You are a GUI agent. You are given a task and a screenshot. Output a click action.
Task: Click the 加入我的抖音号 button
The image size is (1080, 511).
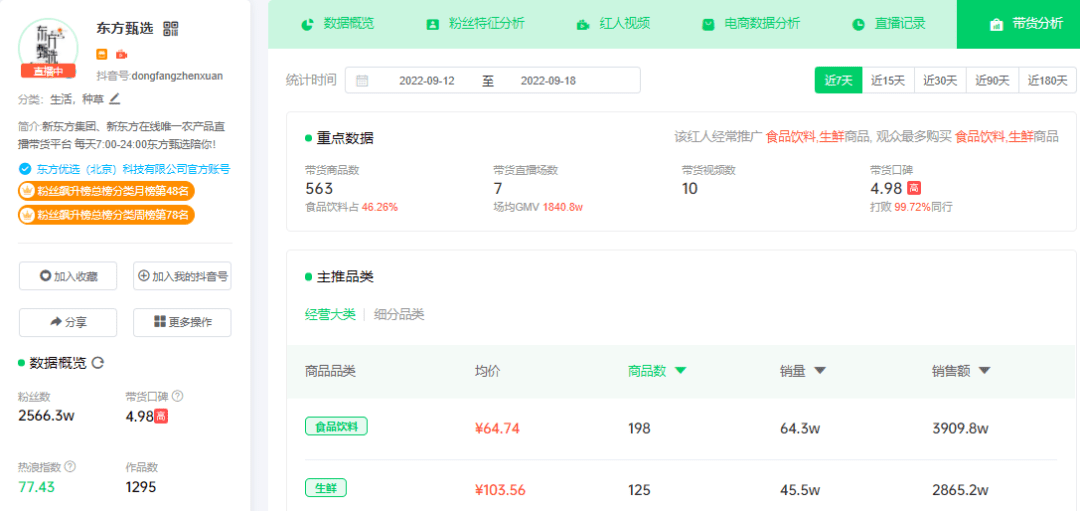click(182, 276)
